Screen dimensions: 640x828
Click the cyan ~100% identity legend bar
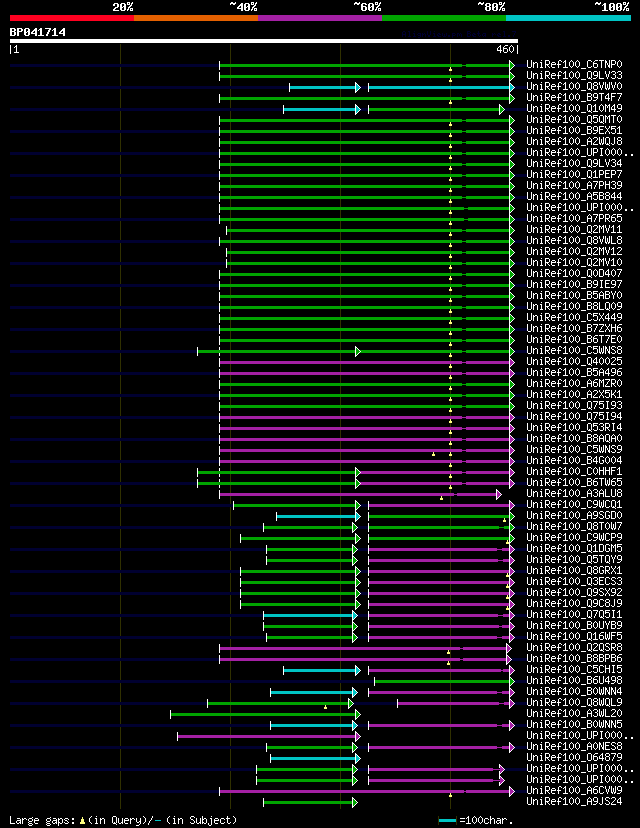(x=568, y=18)
